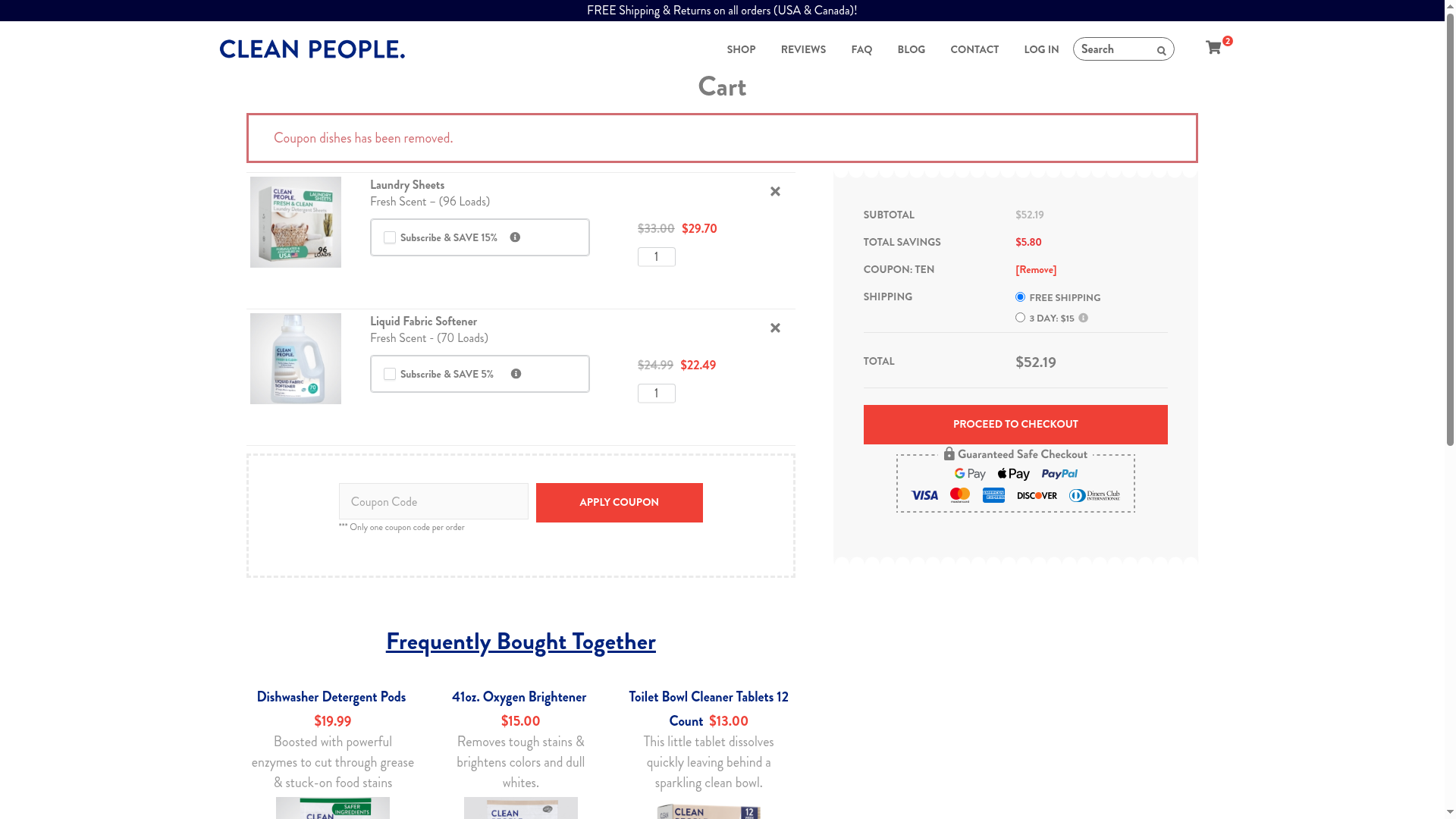
Task: Click the Clean People logo
Action: pos(312,49)
